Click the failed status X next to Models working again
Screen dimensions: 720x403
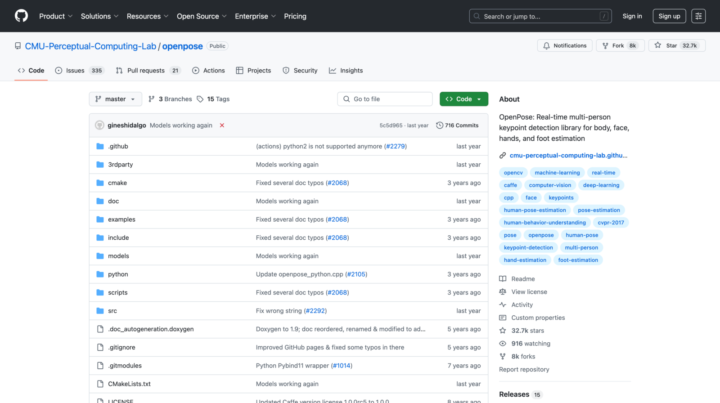[x=222, y=125]
